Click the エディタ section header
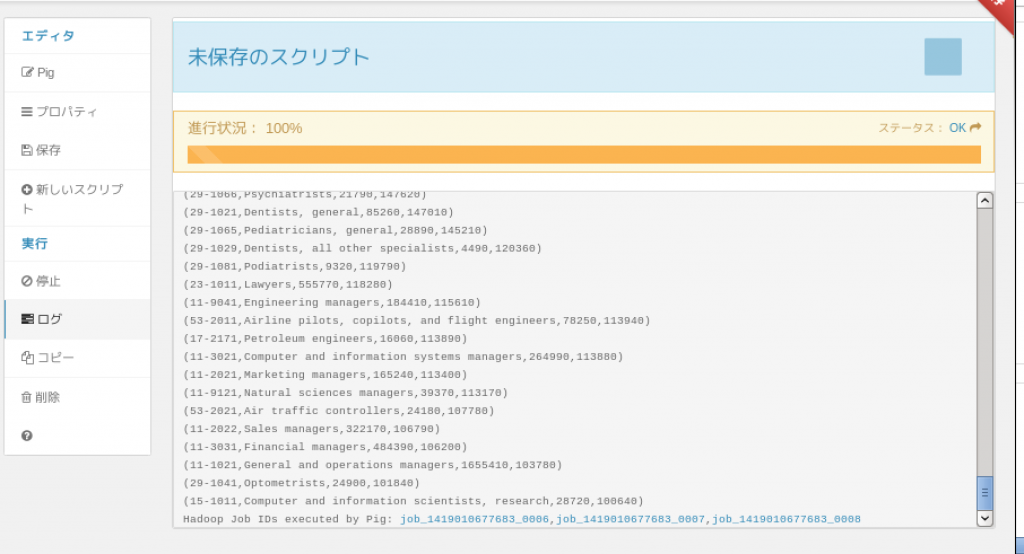The width and height of the screenshot is (1024, 554). point(48,36)
